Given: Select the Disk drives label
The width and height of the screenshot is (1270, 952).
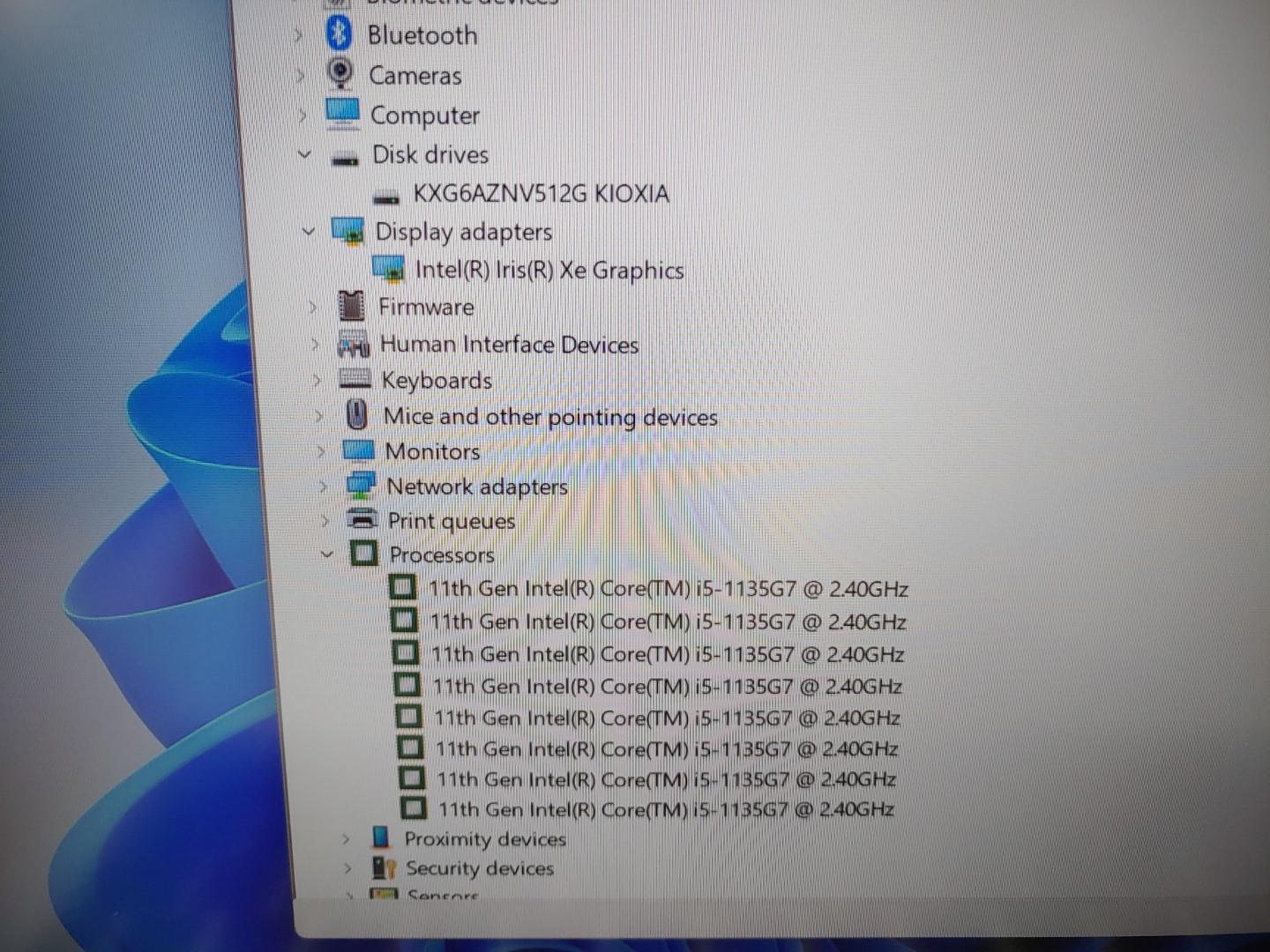Looking at the screenshot, I should point(430,154).
